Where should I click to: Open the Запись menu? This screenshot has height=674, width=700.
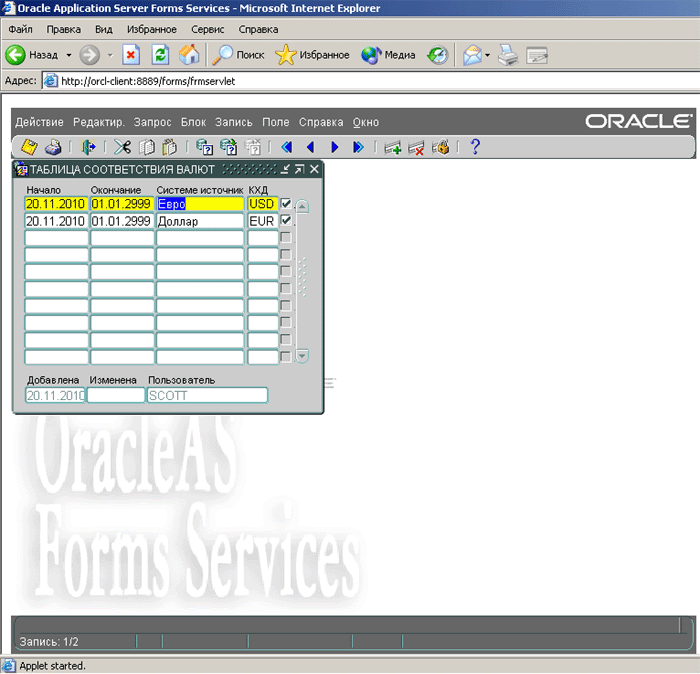pyautogui.click(x=233, y=122)
